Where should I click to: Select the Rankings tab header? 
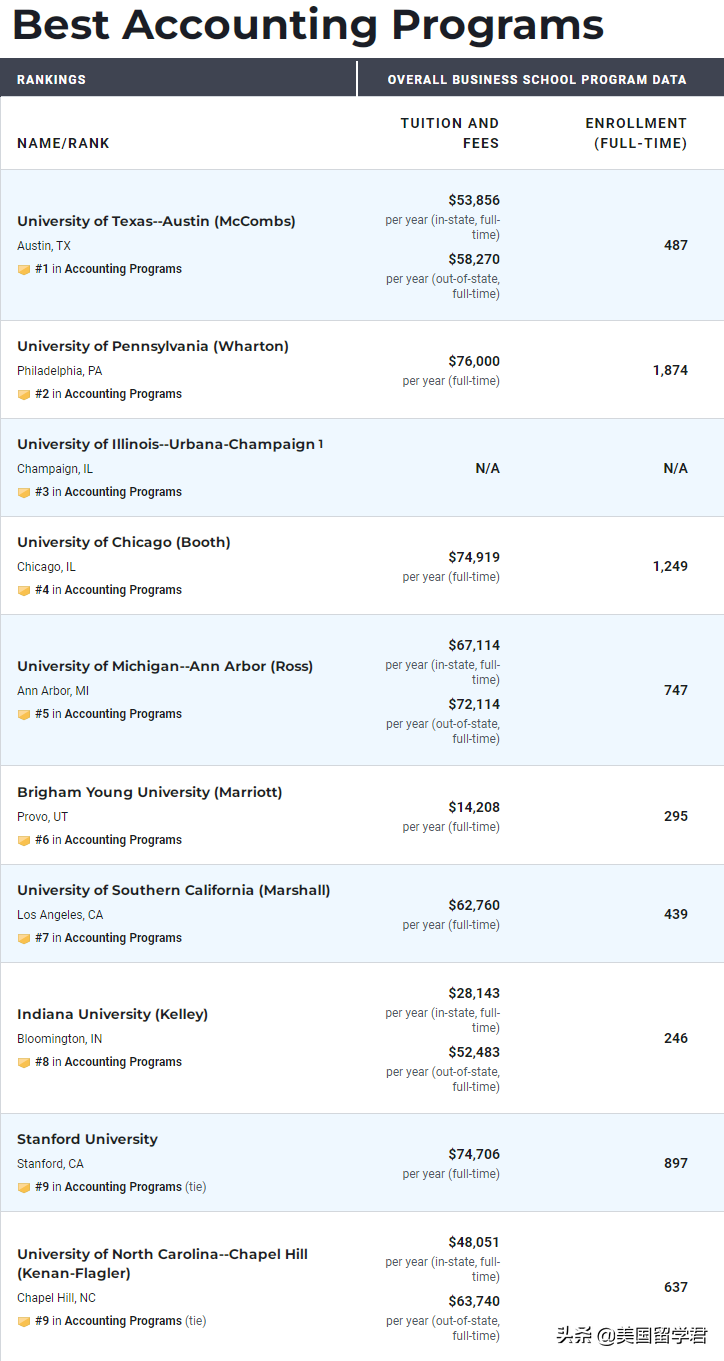52,79
